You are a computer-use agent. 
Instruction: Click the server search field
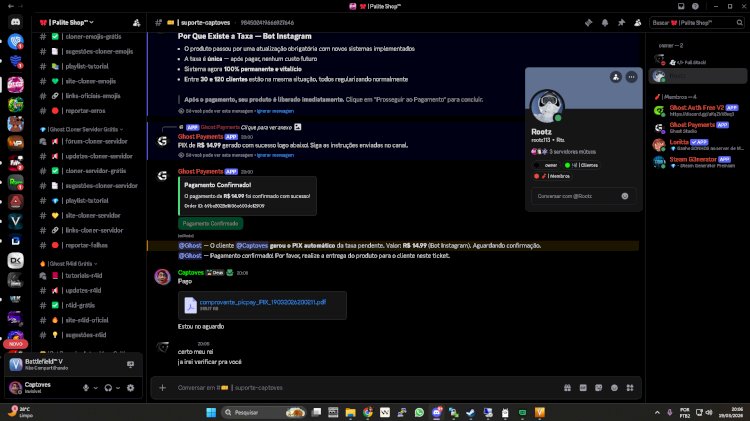click(x=697, y=22)
